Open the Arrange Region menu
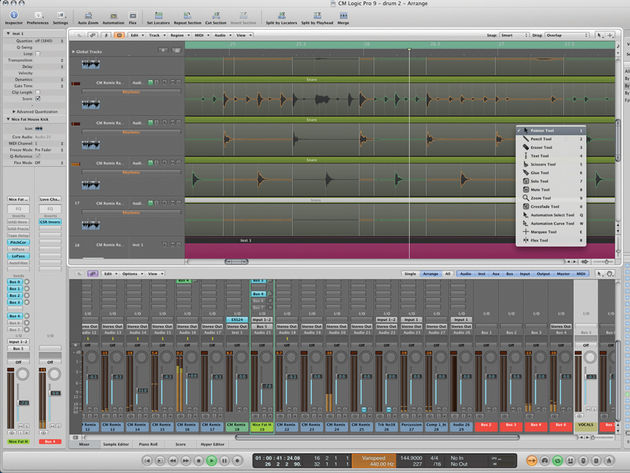 [179, 35]
